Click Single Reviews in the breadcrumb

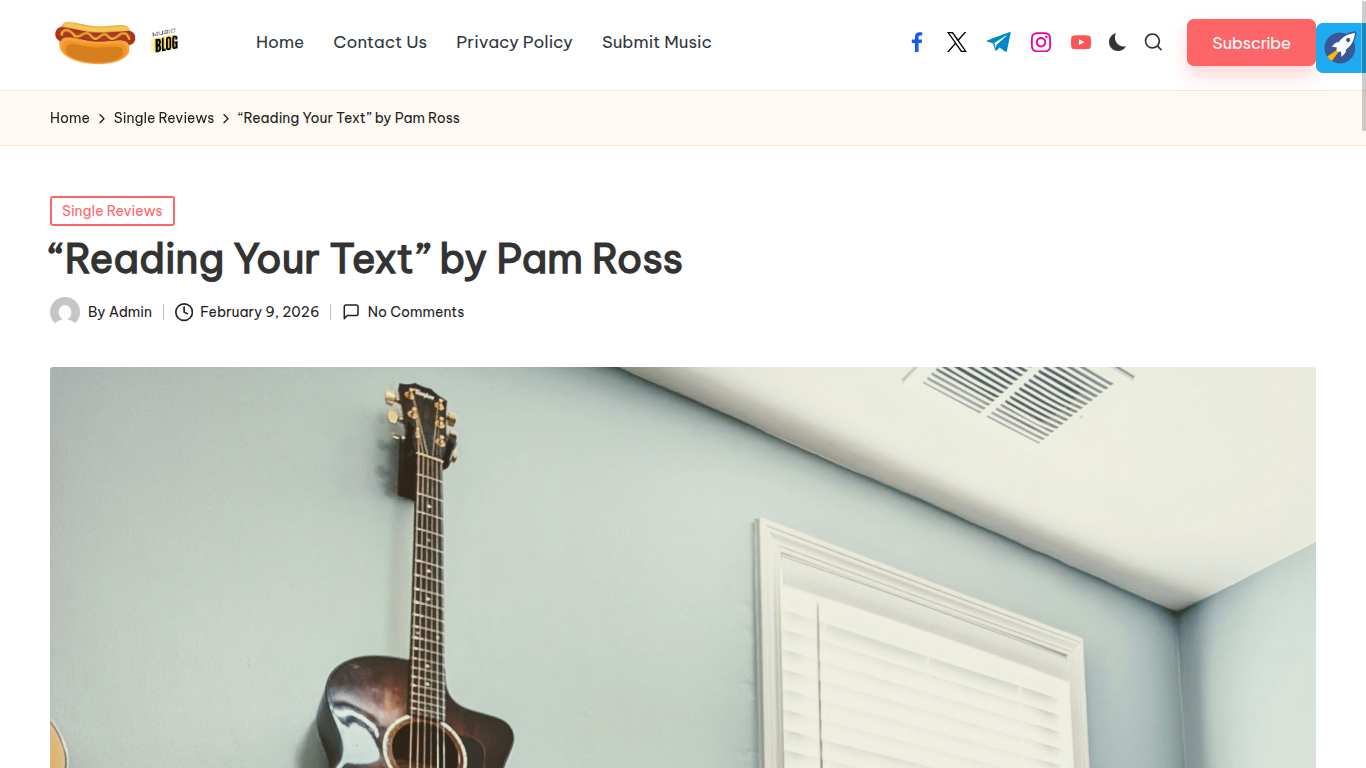(x=164, y=118)
